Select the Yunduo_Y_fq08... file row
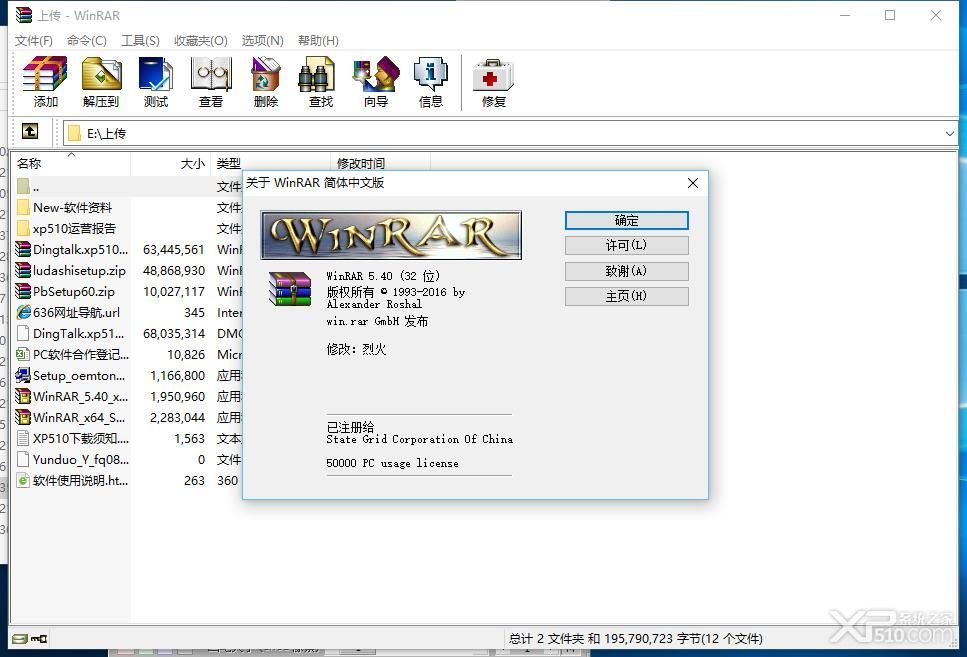The height and width of the screenshot is (657, 967). click(127, 459)
